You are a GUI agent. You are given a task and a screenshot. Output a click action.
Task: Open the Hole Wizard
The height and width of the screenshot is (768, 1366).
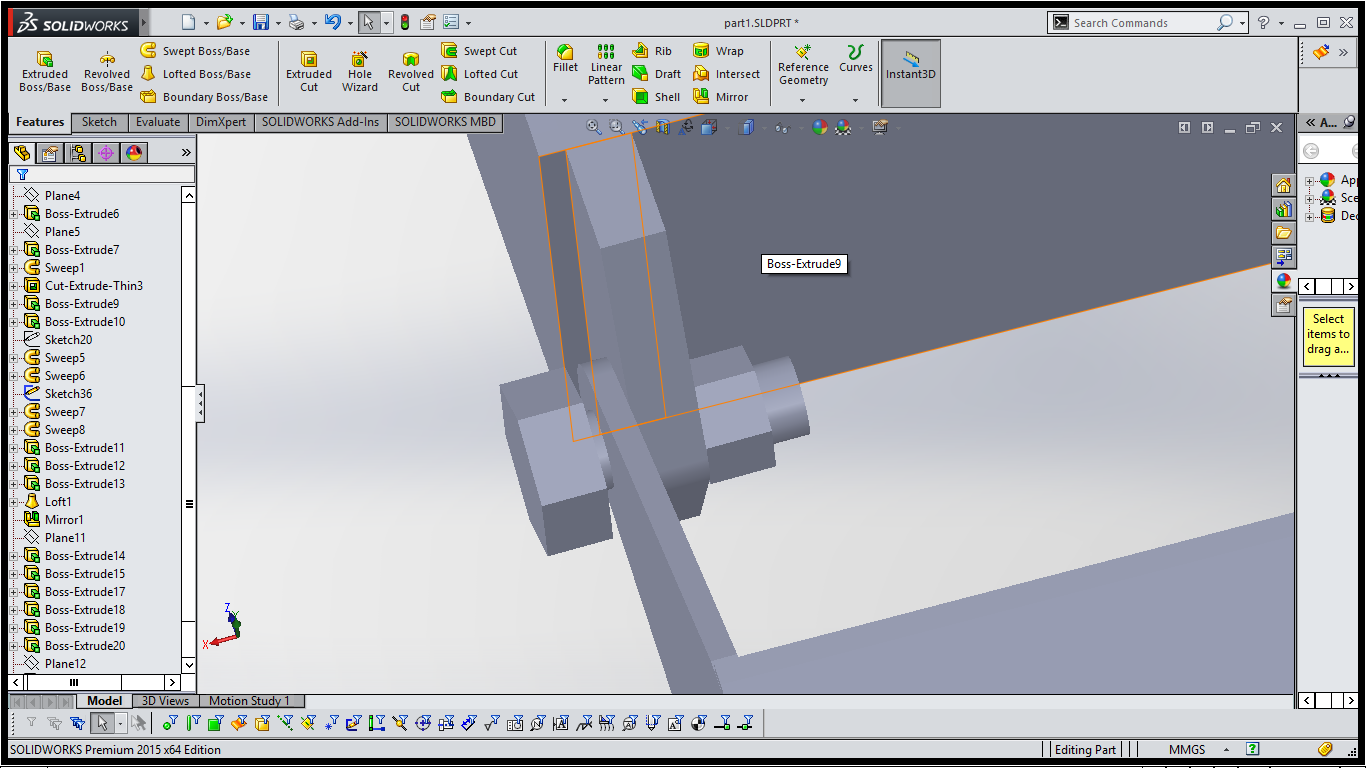tap(360, 71)
